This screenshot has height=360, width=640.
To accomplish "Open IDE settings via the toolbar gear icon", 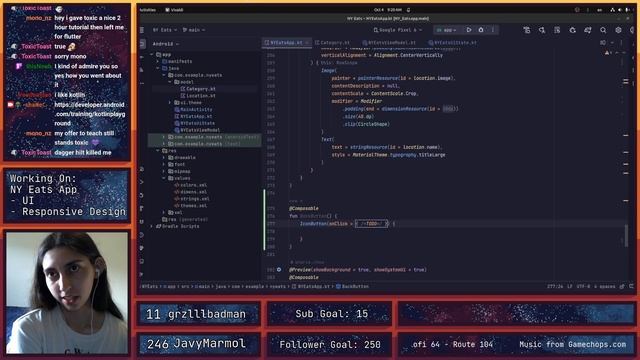I will click(x=618, y=30).
